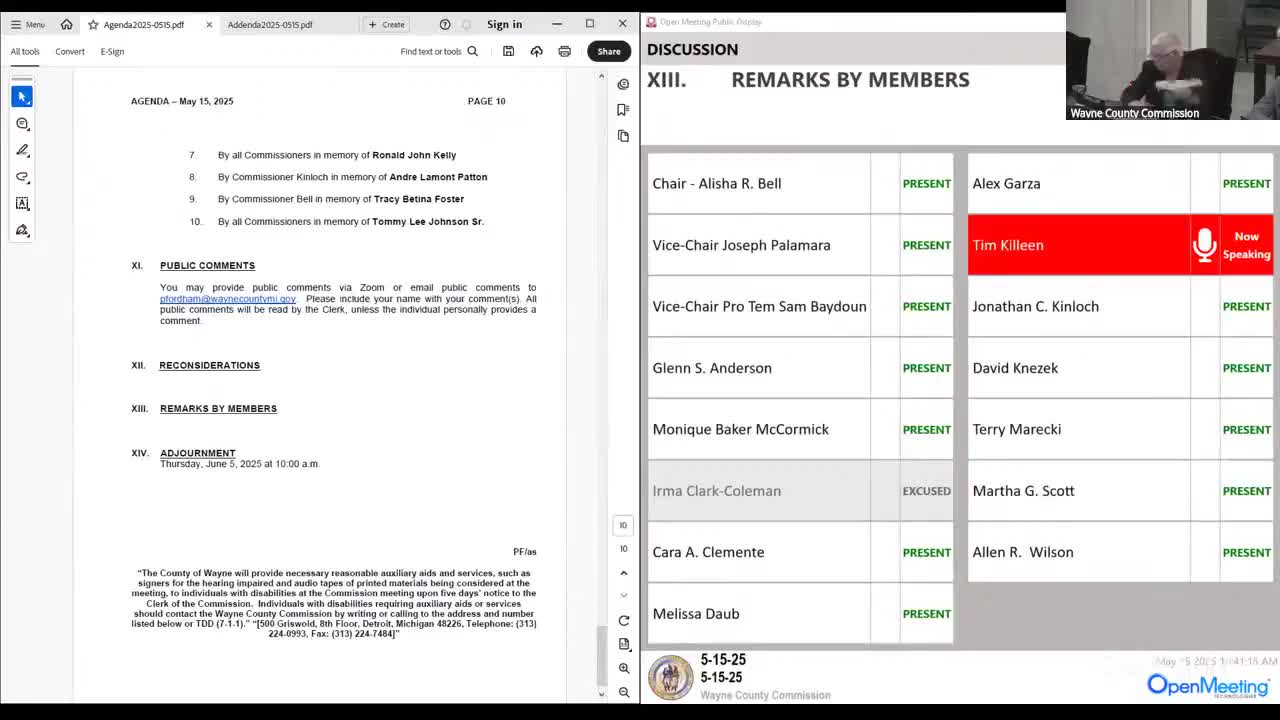Open the Page thumbnails panel icon

pyautogui.click(x=623, y=136)
